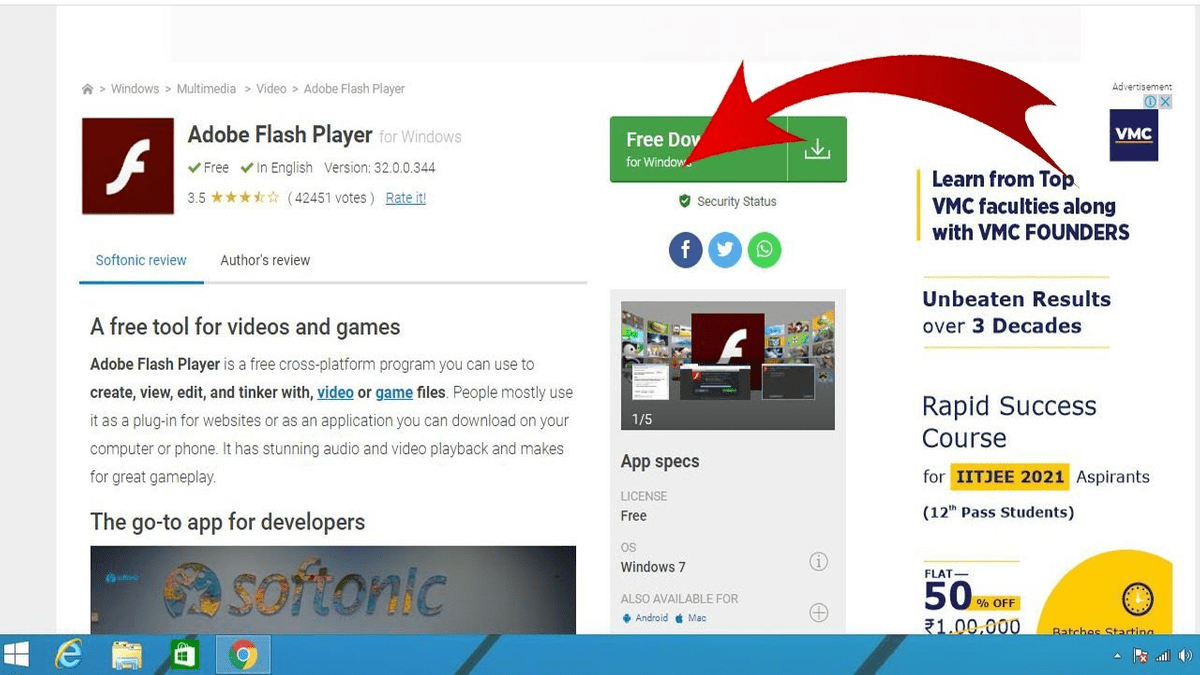Expand the Also Available For list
Screen dimensions: 1200x675
818,613
